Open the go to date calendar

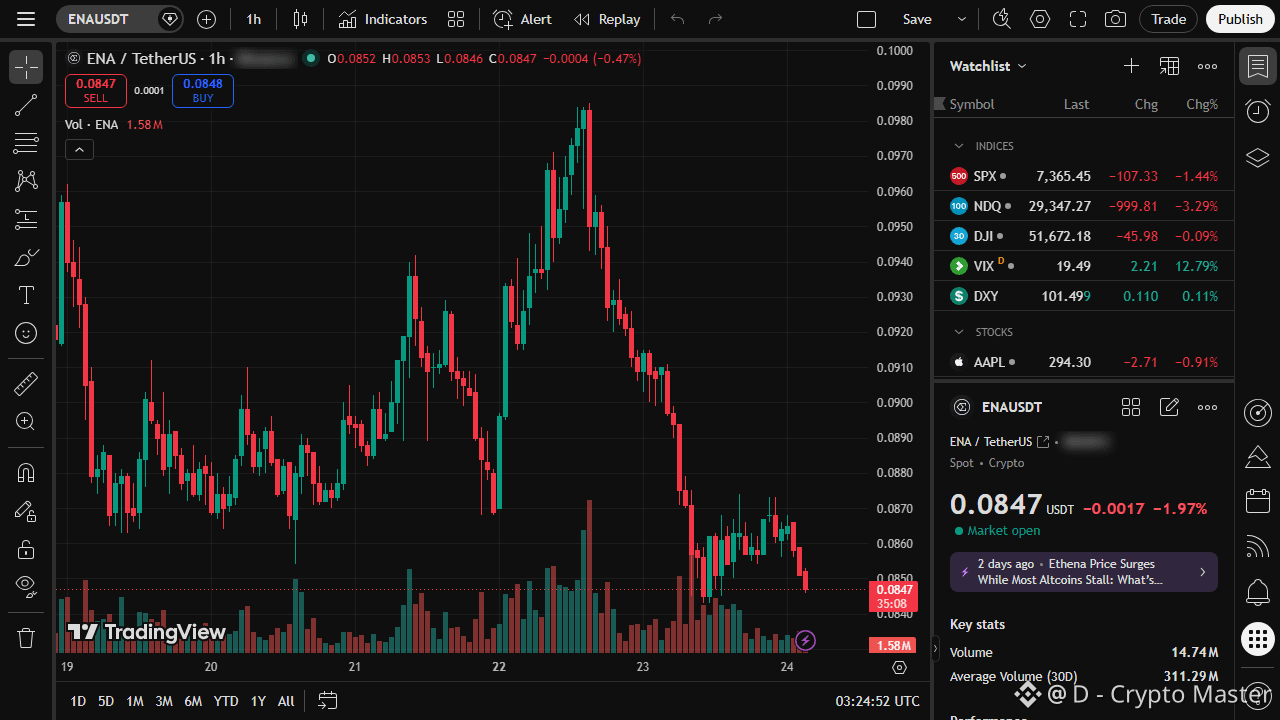pos(328,701)
